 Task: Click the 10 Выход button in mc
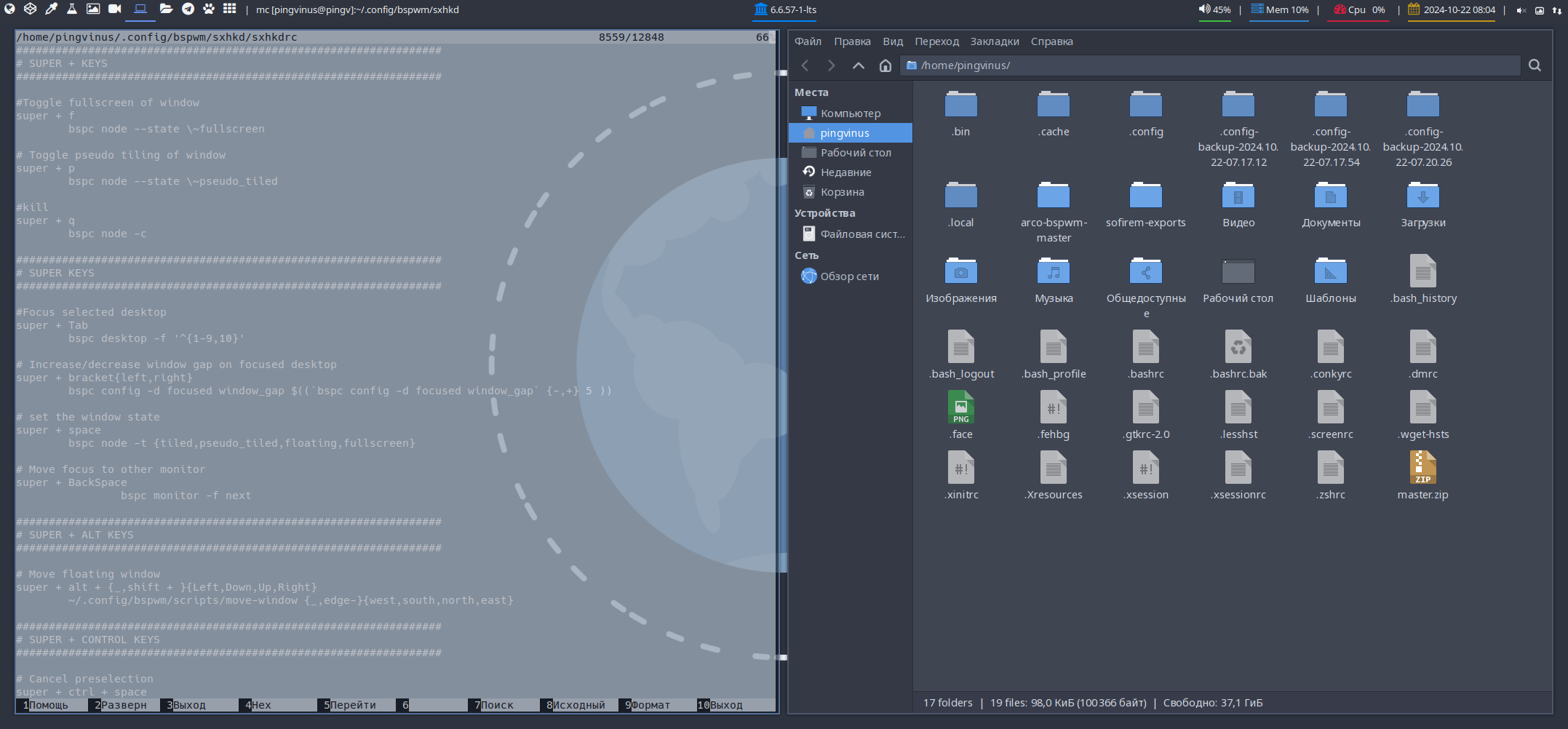point(720,705)
